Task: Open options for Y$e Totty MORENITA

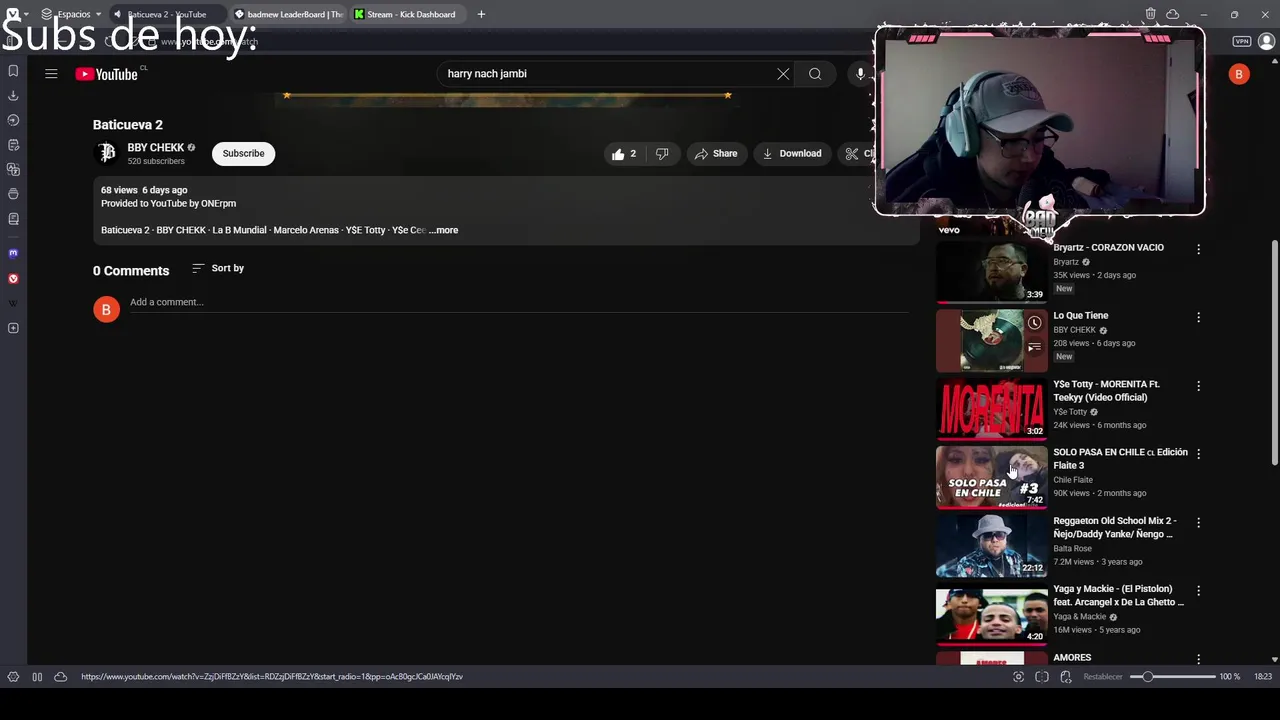Action: pyautogui.click(x=1198, y=386)
